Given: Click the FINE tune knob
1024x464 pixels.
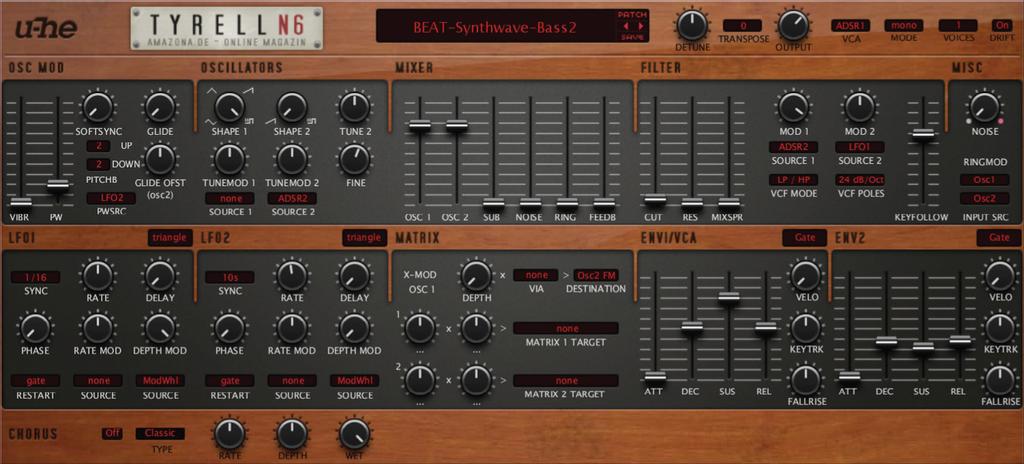Looking at the screenshot, I should 355,159.
